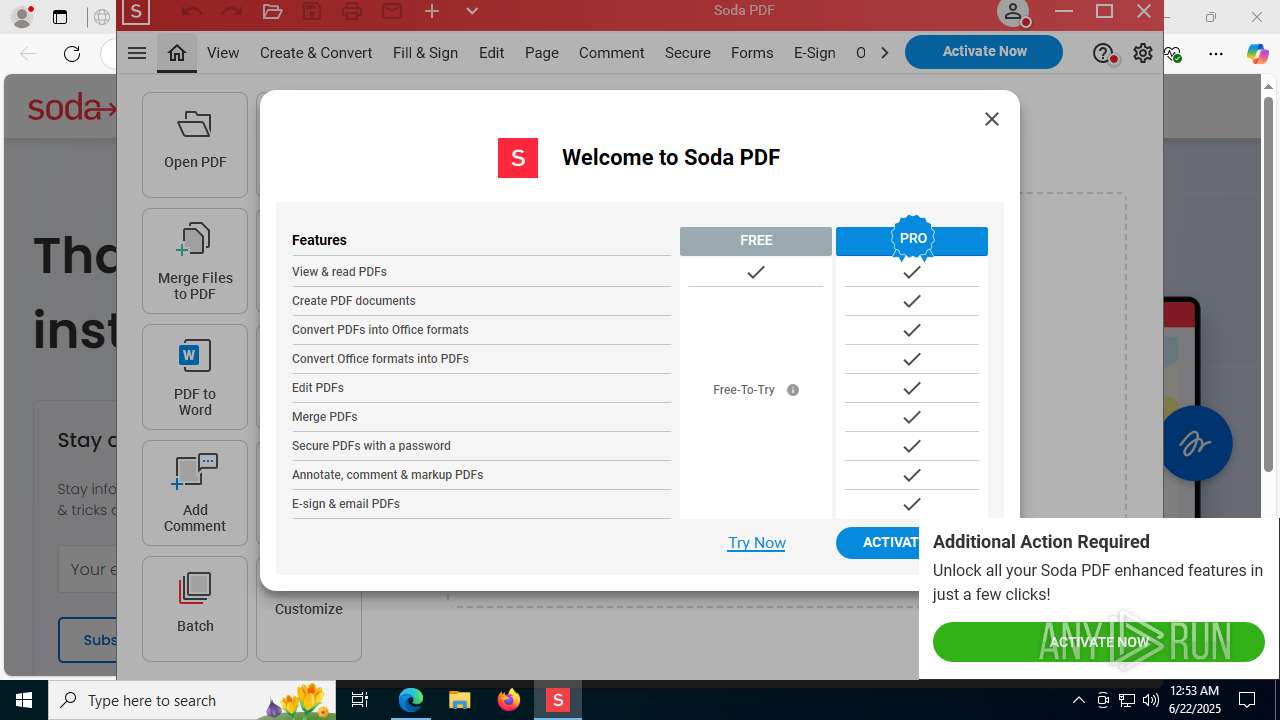Open Firefox from the taskbar
Image resolution: width=1280 pixels, height=720 pixels.
509,700
